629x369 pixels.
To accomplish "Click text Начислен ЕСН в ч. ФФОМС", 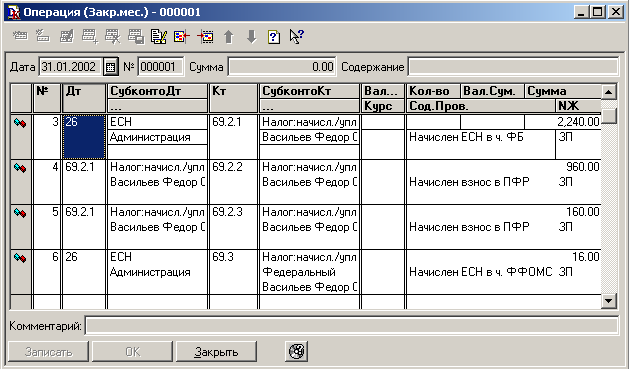I will click(x=481, y=272).
